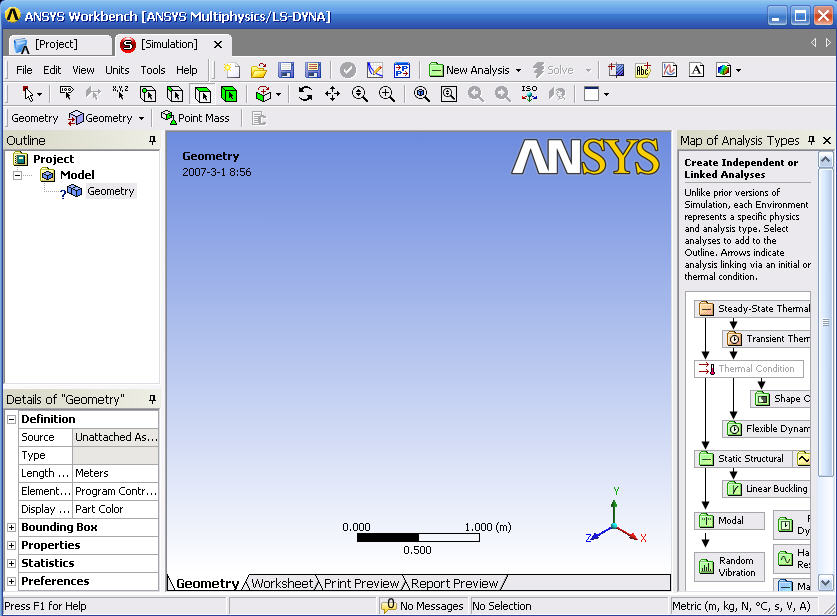Click the Save disk icon
The image size is (837, 616).
286,70
